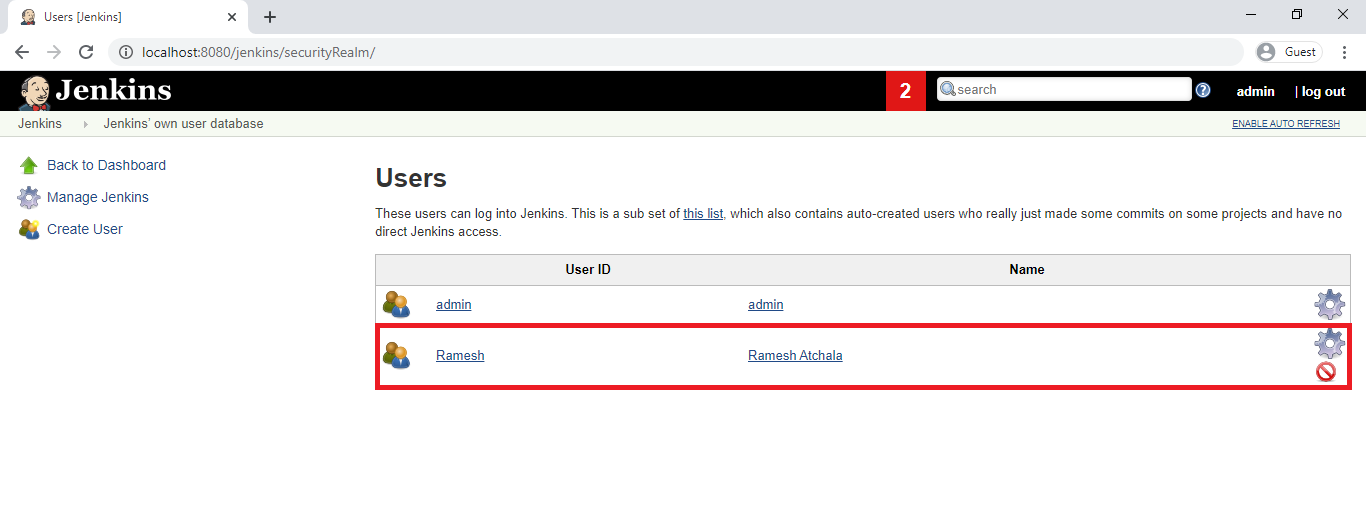Select the Users [Jenkins] browser tab
1366x526 pixels.
click(x=128, y=17)
